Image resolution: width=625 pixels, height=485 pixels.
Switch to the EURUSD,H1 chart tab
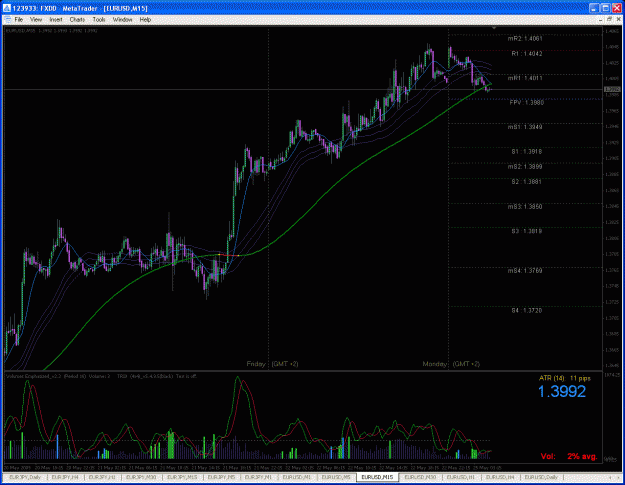461,477
